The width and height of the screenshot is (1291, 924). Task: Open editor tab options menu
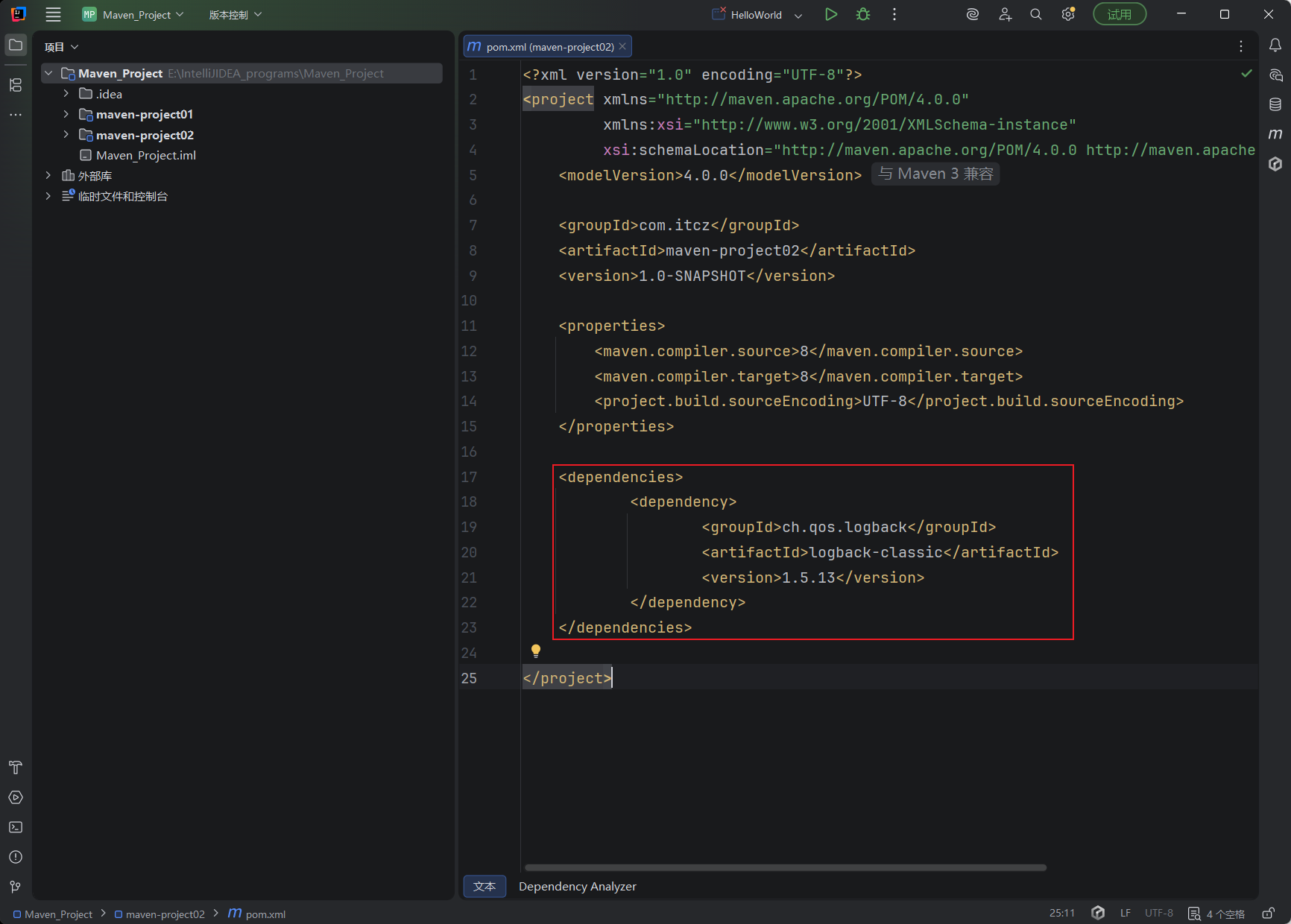pos(1241,46)
